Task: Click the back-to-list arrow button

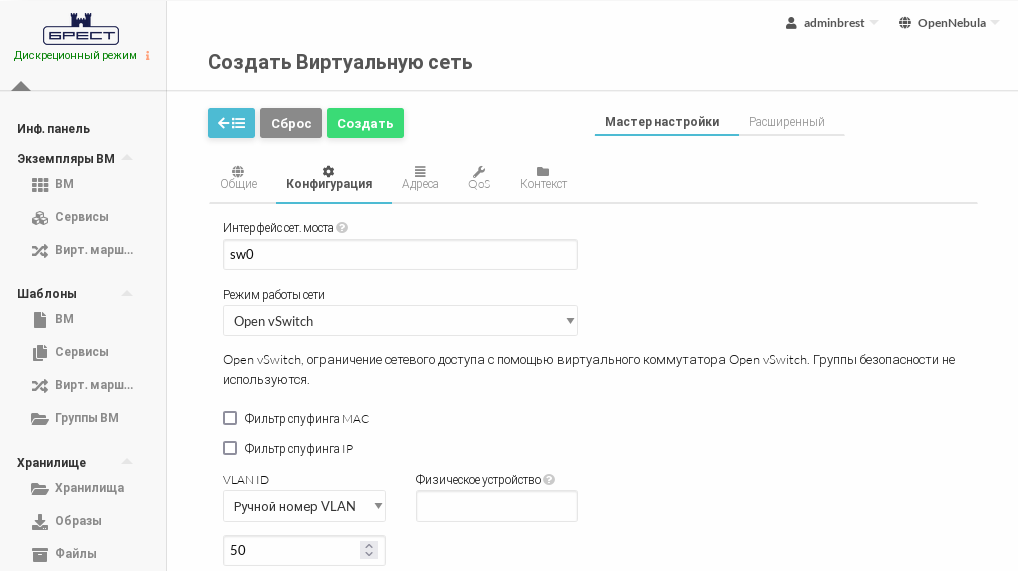Action: tap(231, 123)
